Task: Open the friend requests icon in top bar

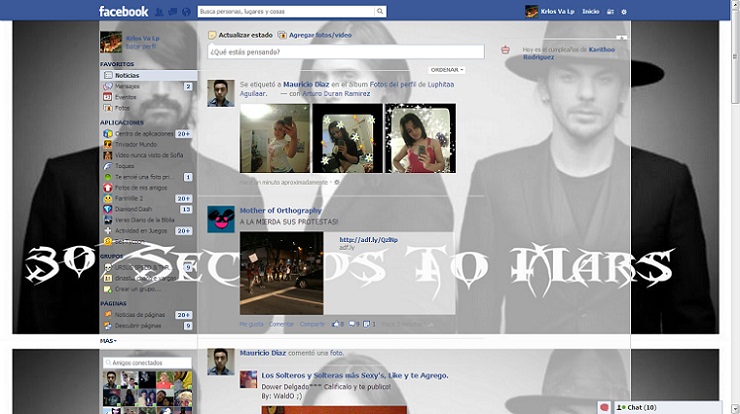Action: tap(159, 12)
